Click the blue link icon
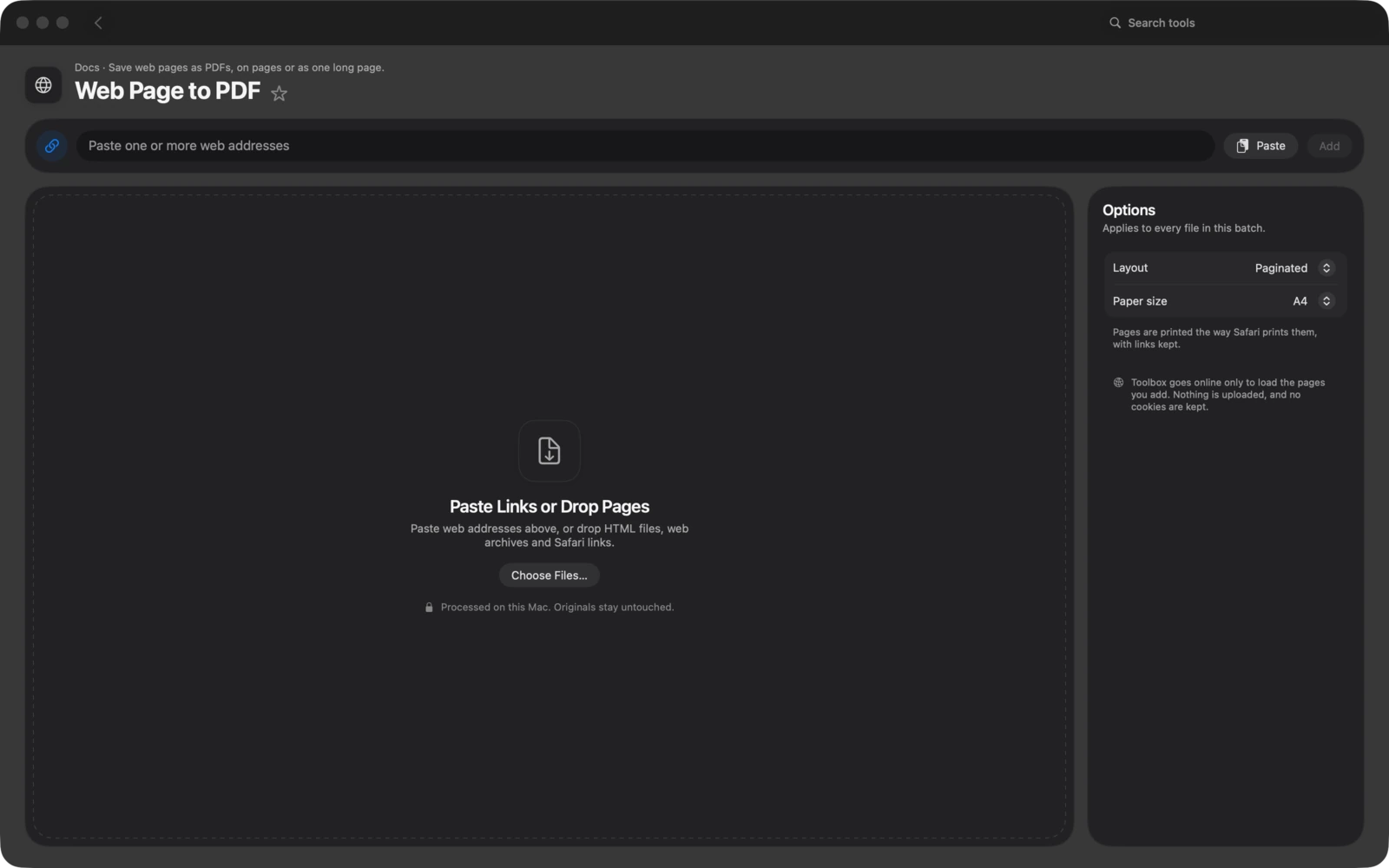The width and height of the screenshot is (1389, 868). point(52,146)
